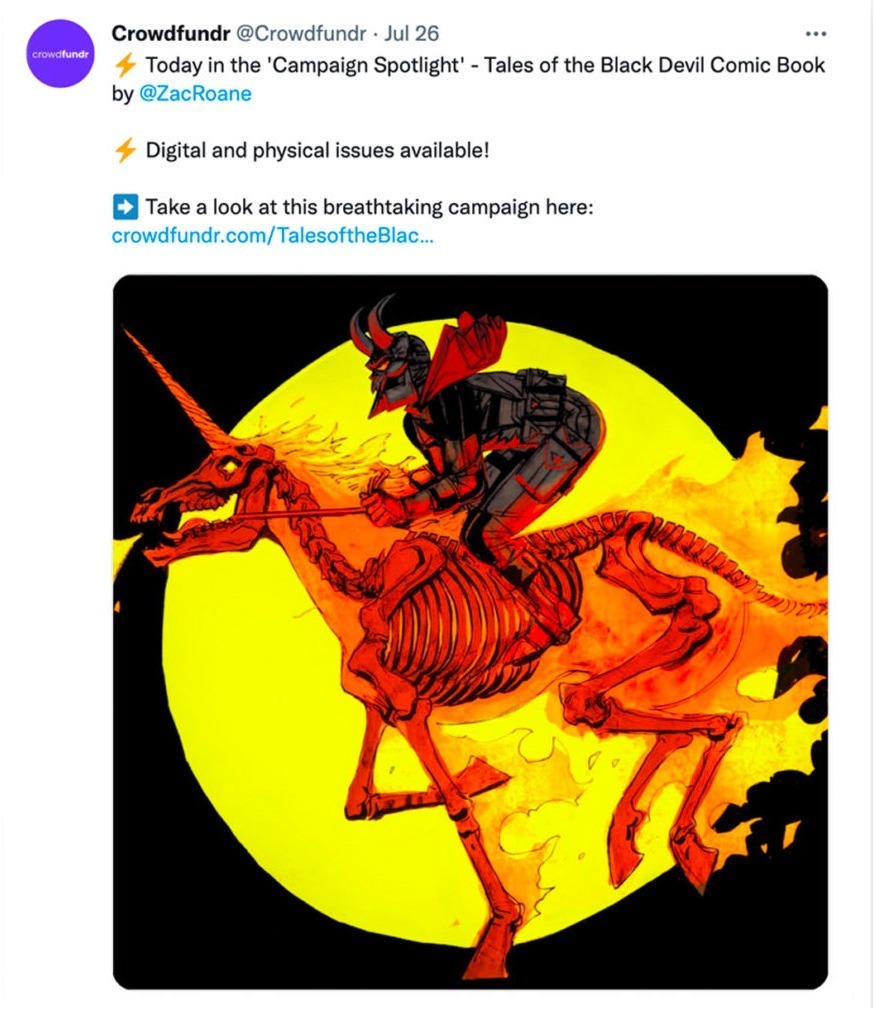Screen dimensions: 874x1022
Task: Click the @Crowdfundr handle
Action: pyautogui.click(x=300, y=33)
